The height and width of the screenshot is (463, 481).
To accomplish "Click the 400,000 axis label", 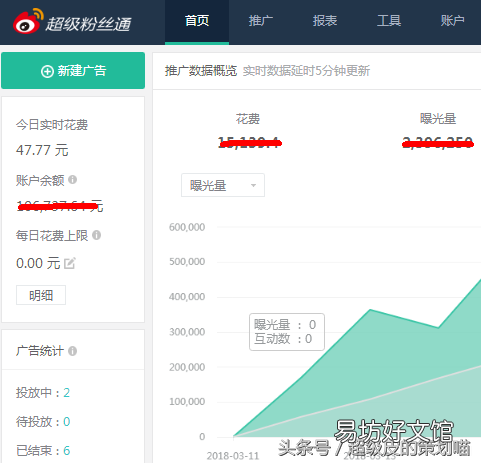I will point(187,297).
